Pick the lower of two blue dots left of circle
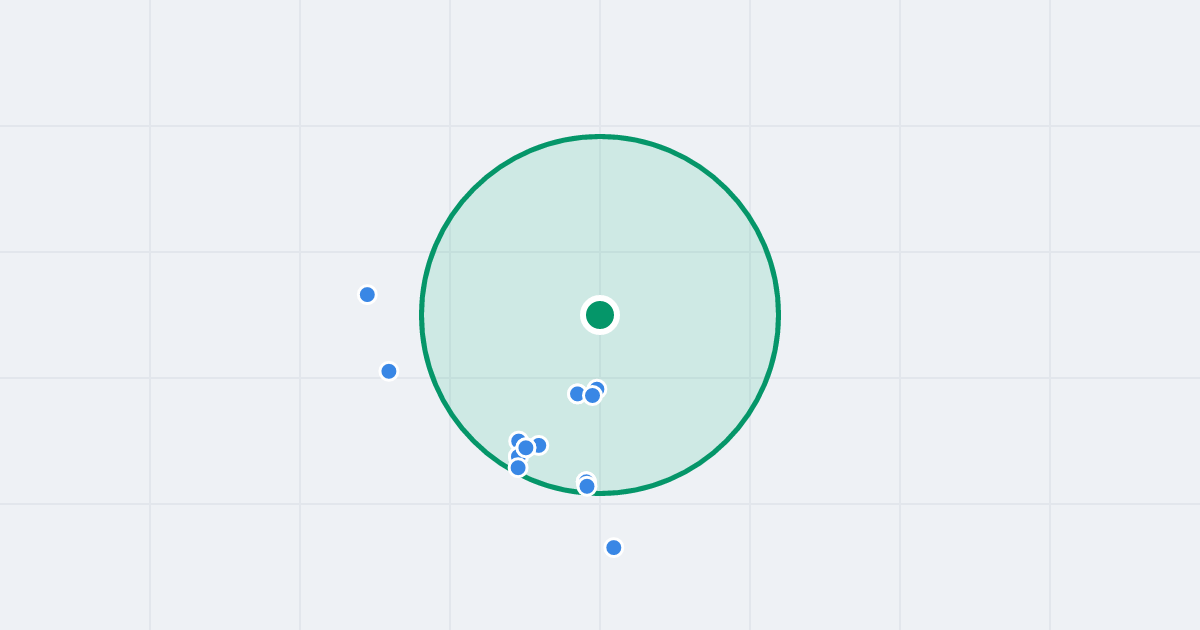The width and height of the screenshot is (1200, 630). tap(389, 371)
